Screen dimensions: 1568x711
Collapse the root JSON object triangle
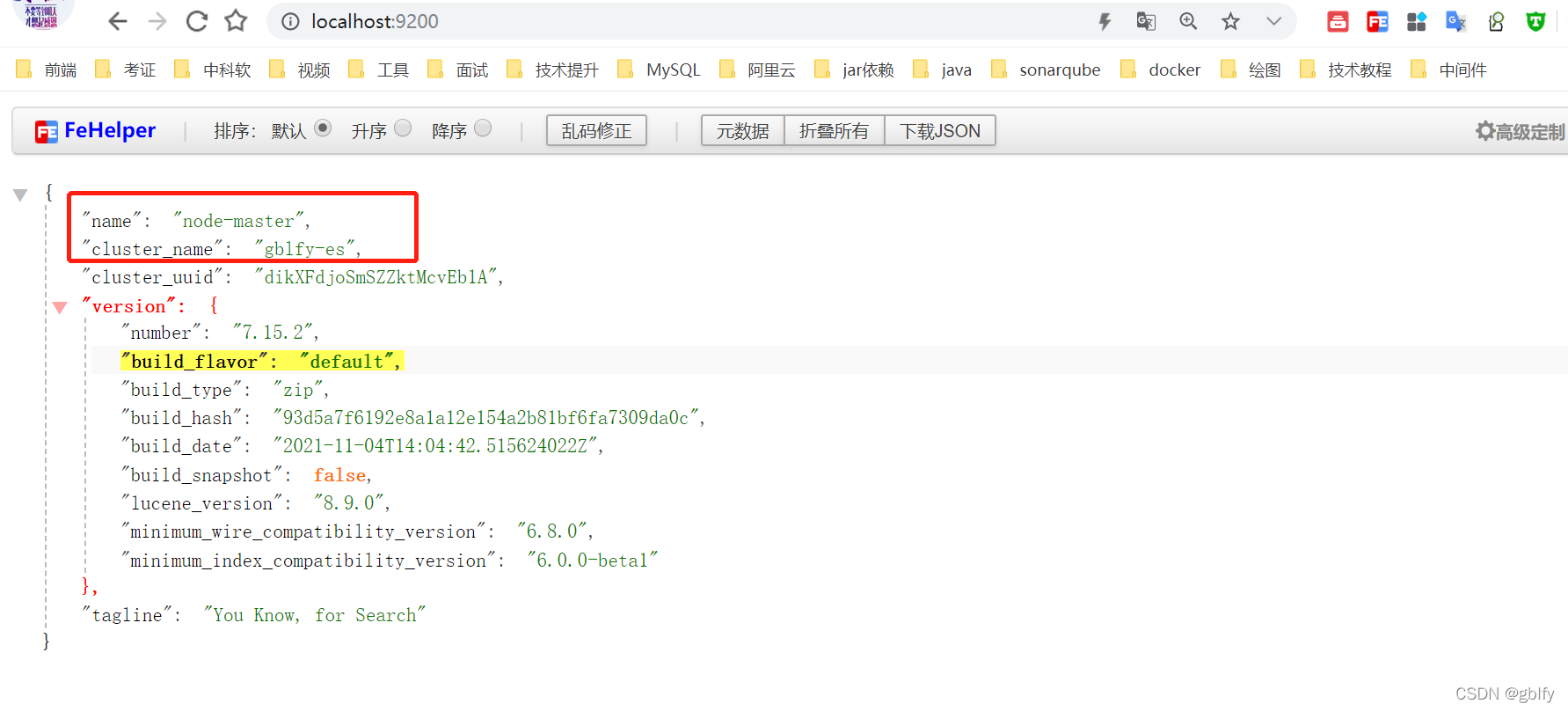[20, 194]
